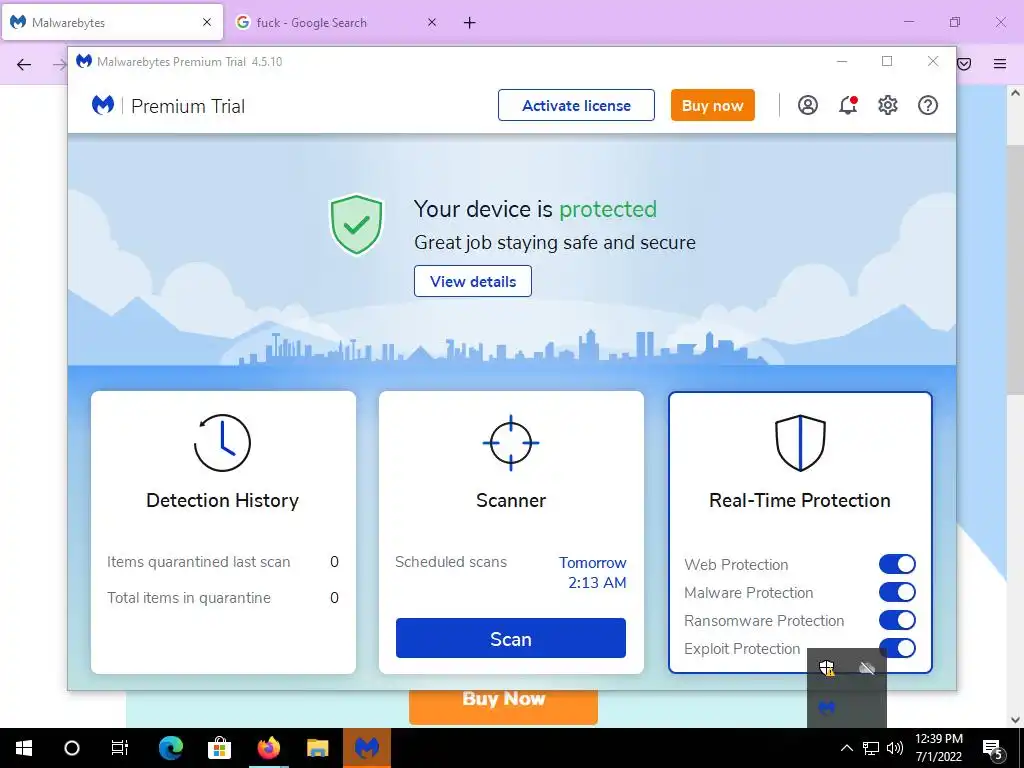Click the Real-Time Protection shield icon
This screenshot has width=1024, height=768.
[x=800, y=443]
